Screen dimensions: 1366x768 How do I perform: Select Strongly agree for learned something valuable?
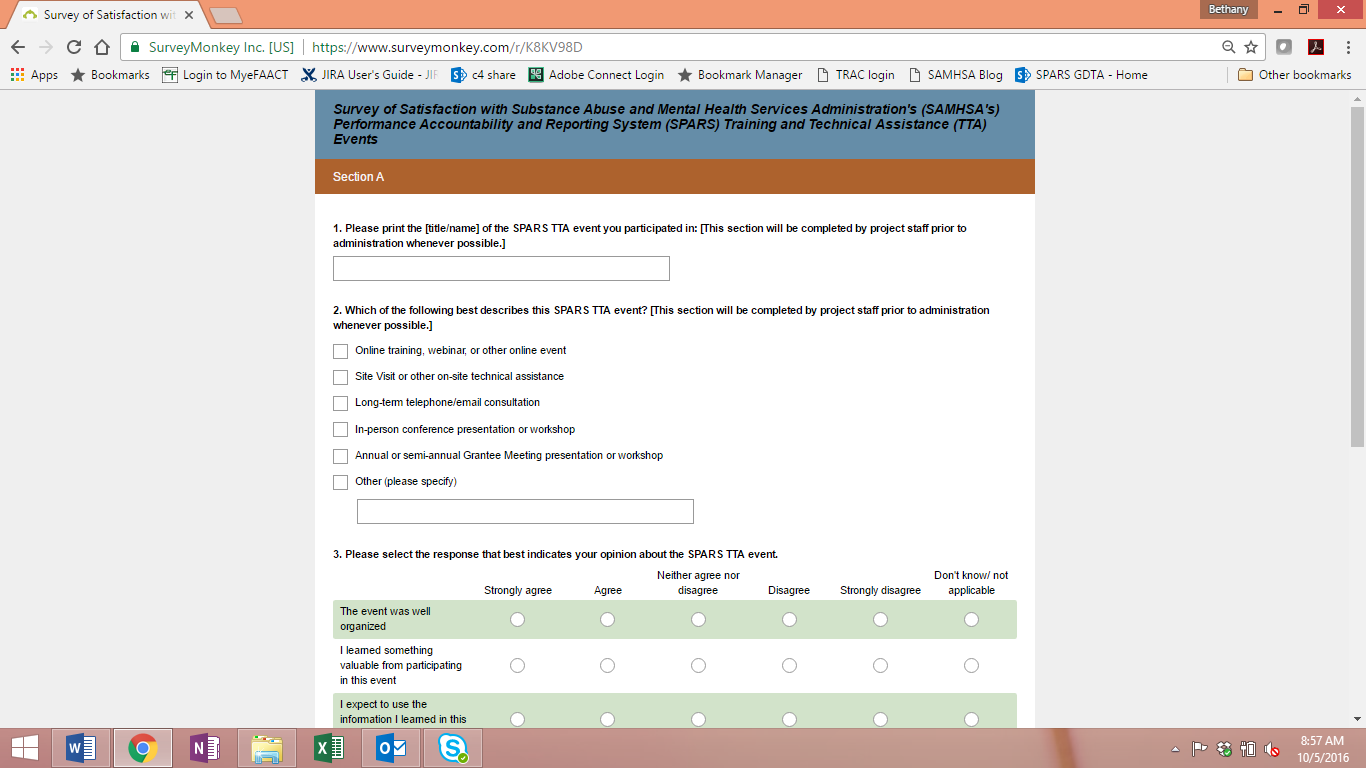pos(517,666)
